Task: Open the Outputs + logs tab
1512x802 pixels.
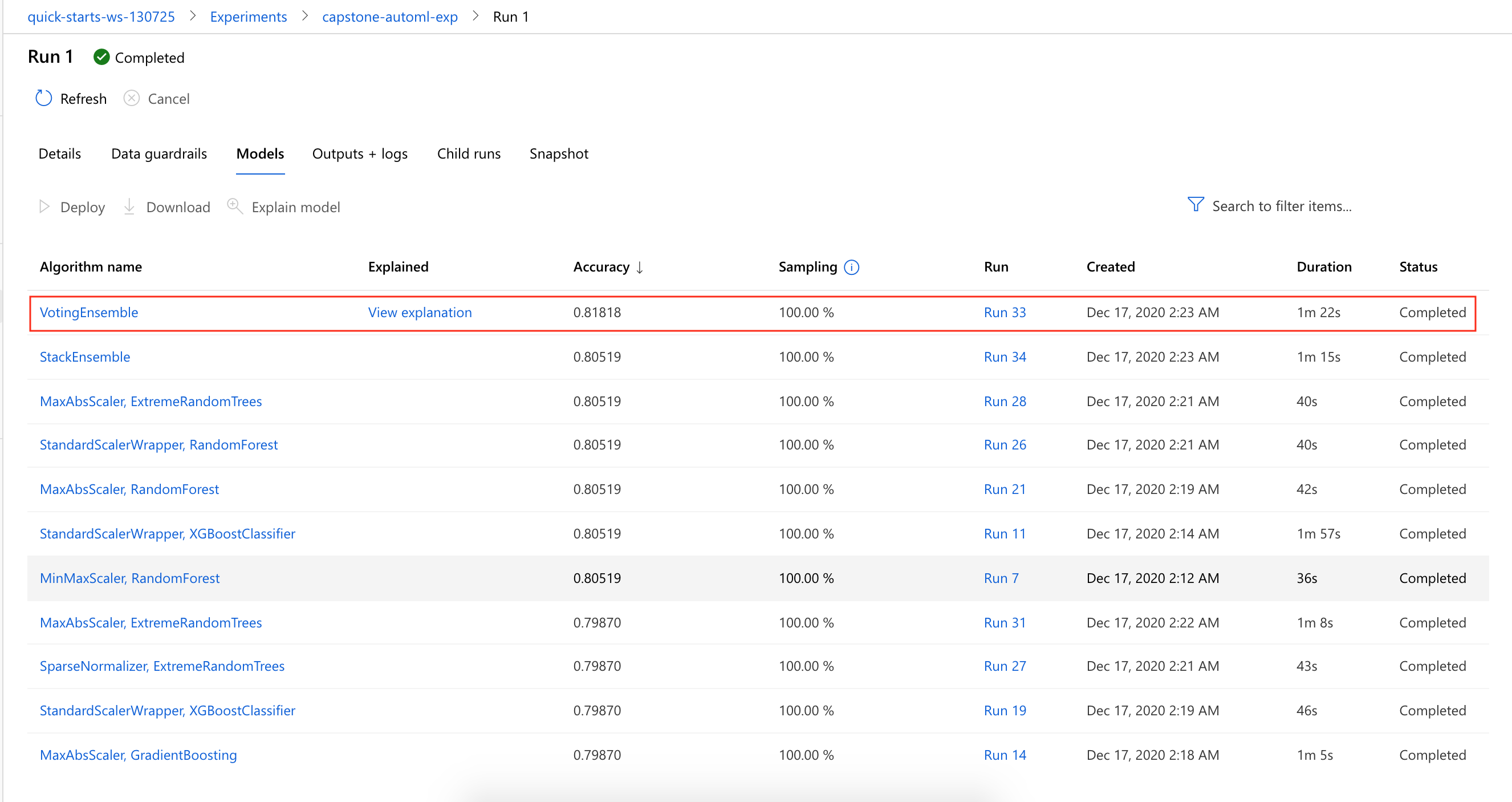Action: (359, 153)
